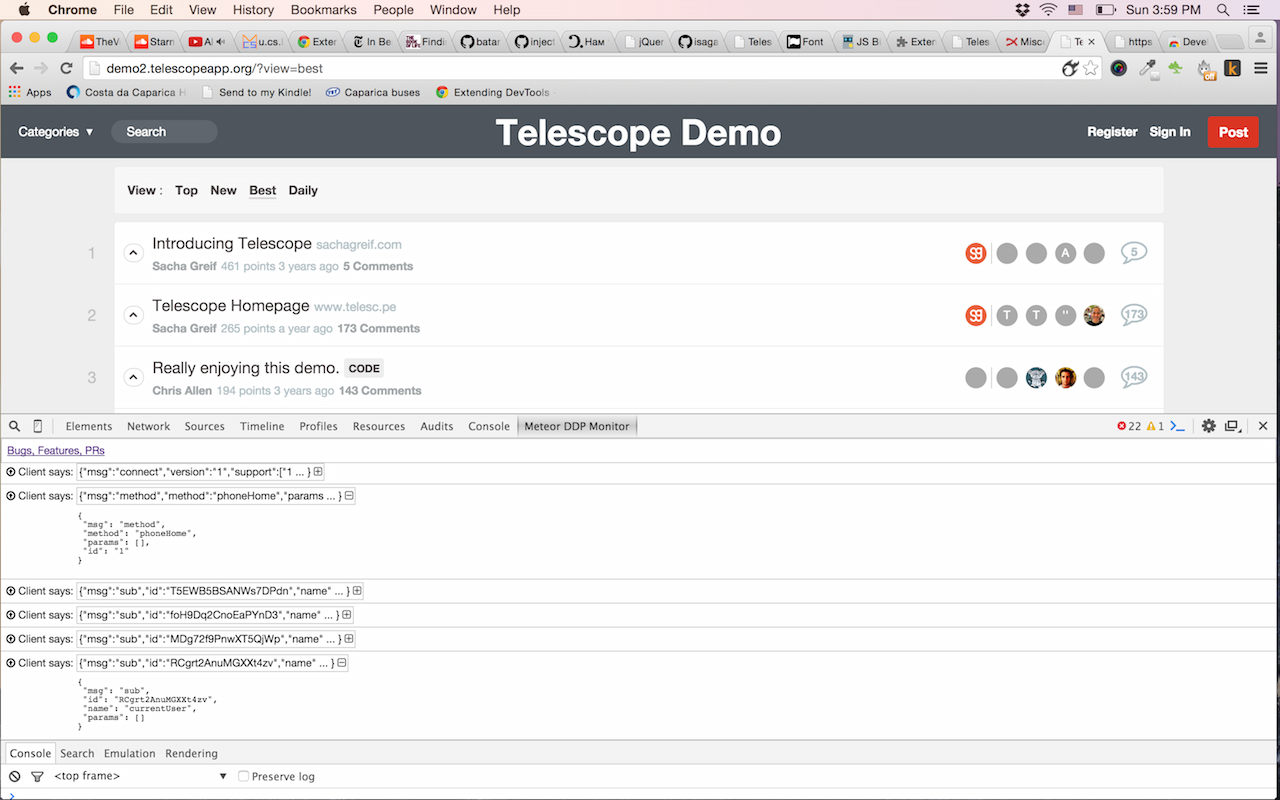The width and height of the screenshot is (1280, 800).
Task: Open the Sources DevTools tab
Action: point(204,426)
